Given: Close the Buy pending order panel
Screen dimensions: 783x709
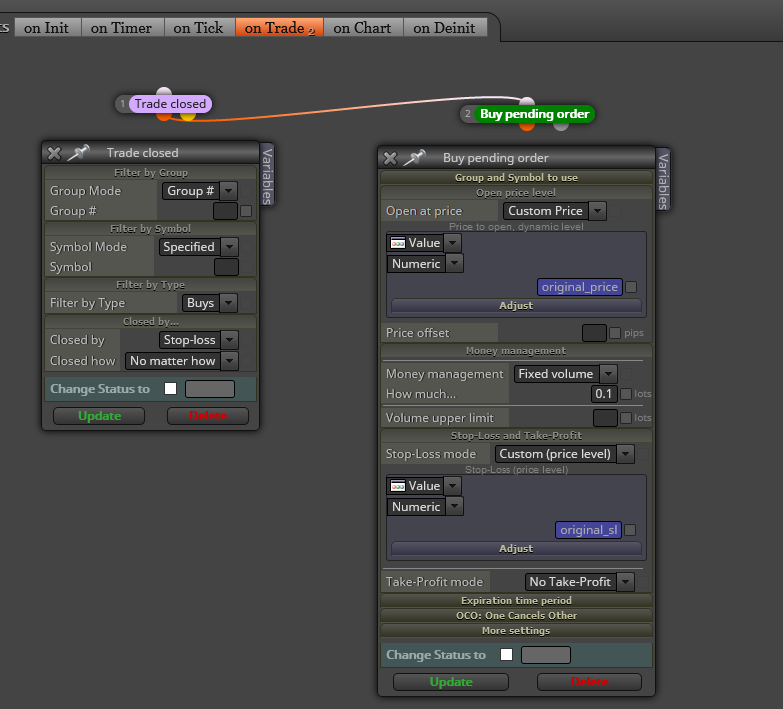Looking at the screenshot, I should (390, 158).
